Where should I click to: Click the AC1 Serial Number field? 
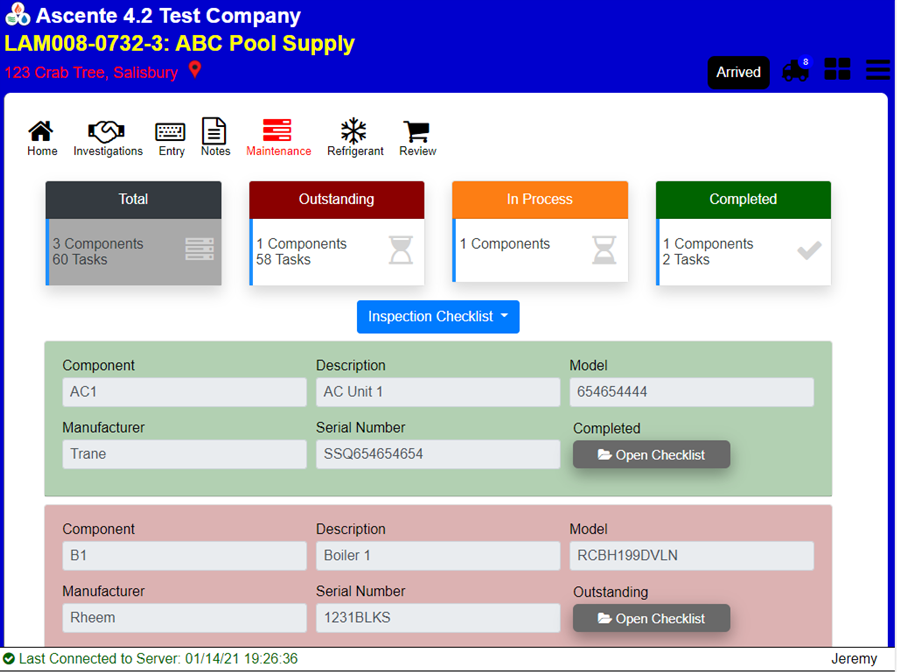pyautogui.click(x=437, y=454)
